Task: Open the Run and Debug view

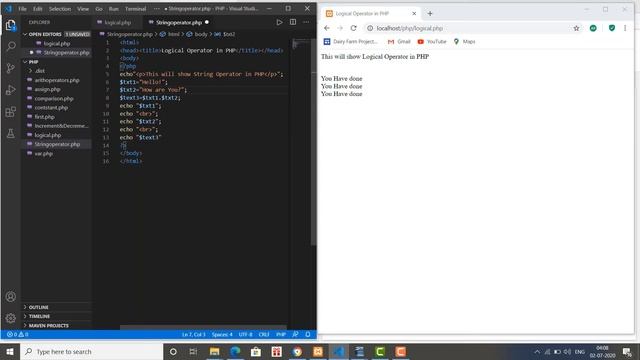Action: pyautogui.click(x=11, y=90)
